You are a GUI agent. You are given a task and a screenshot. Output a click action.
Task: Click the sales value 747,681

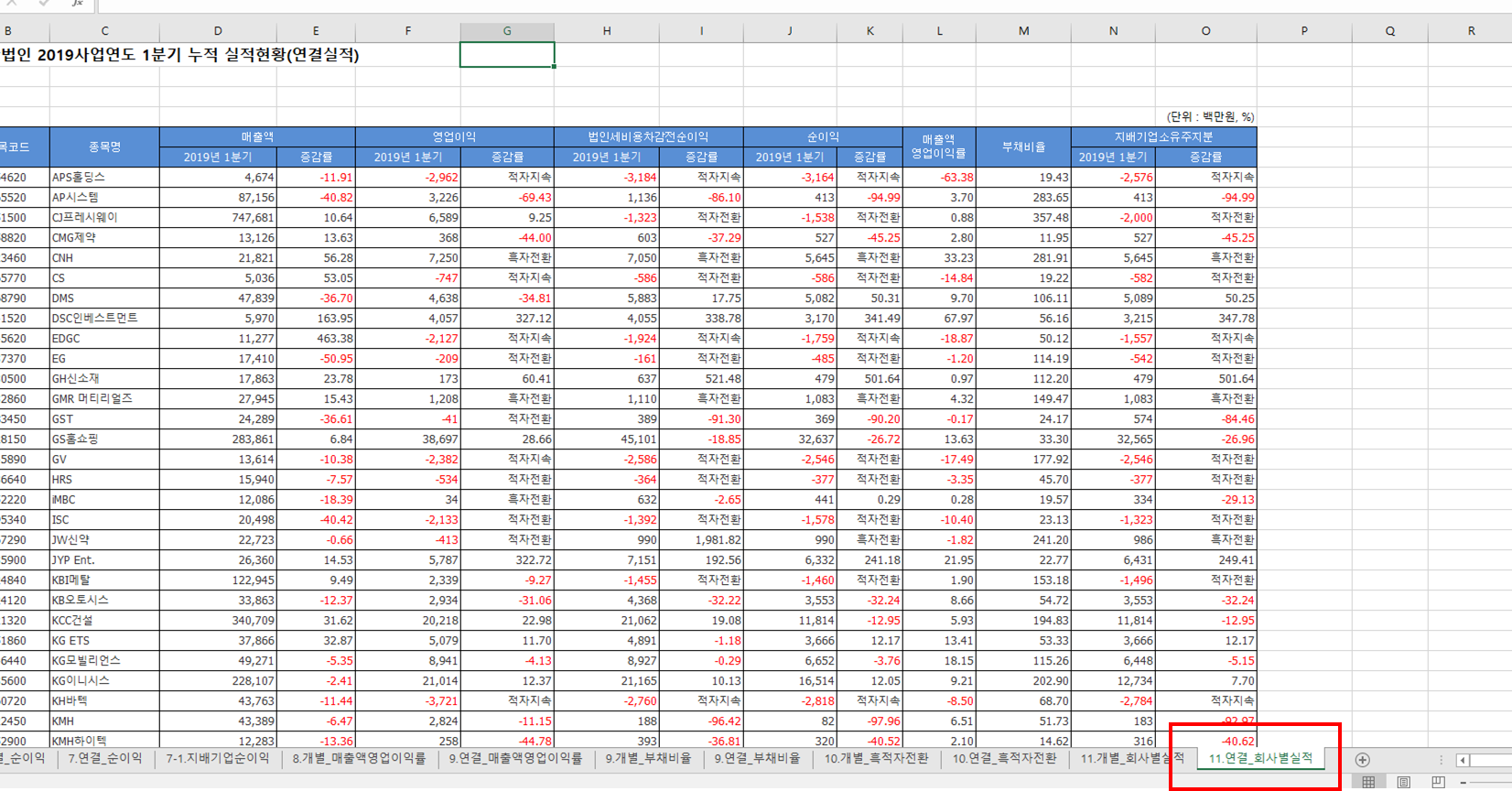(x=218, y=217)
